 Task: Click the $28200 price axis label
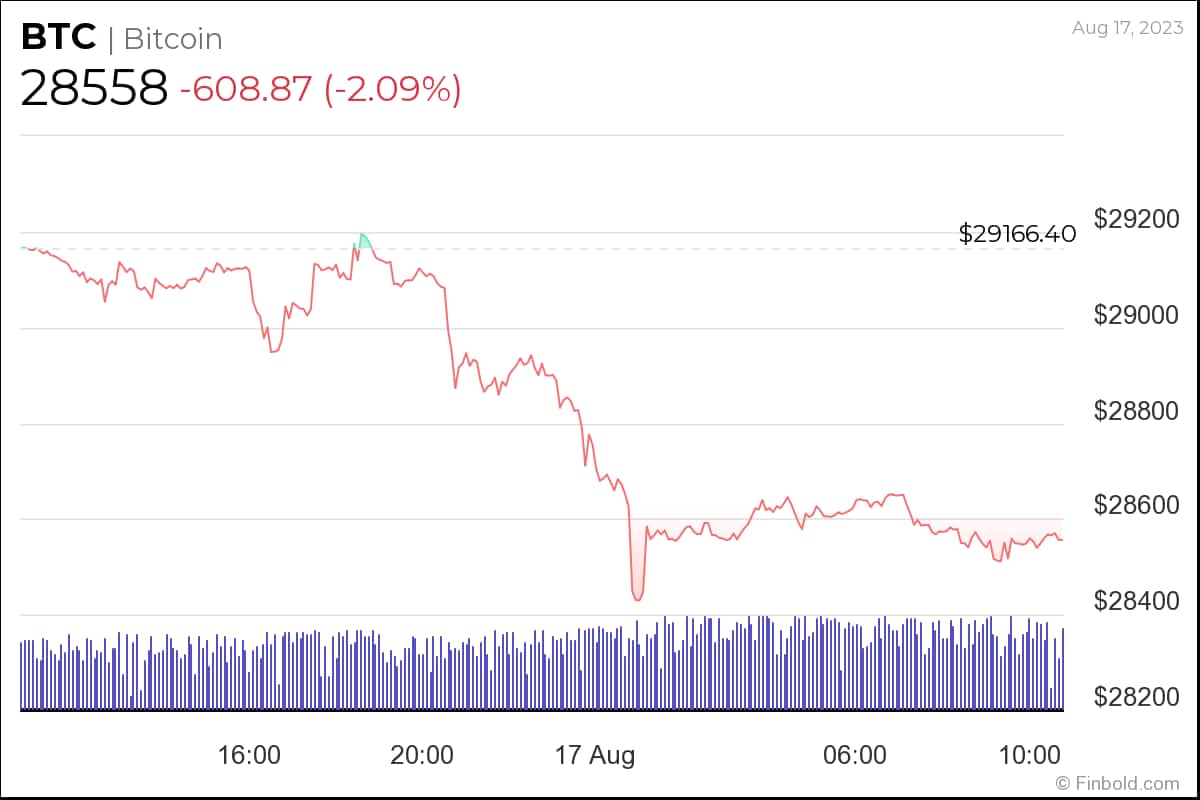1137,697
